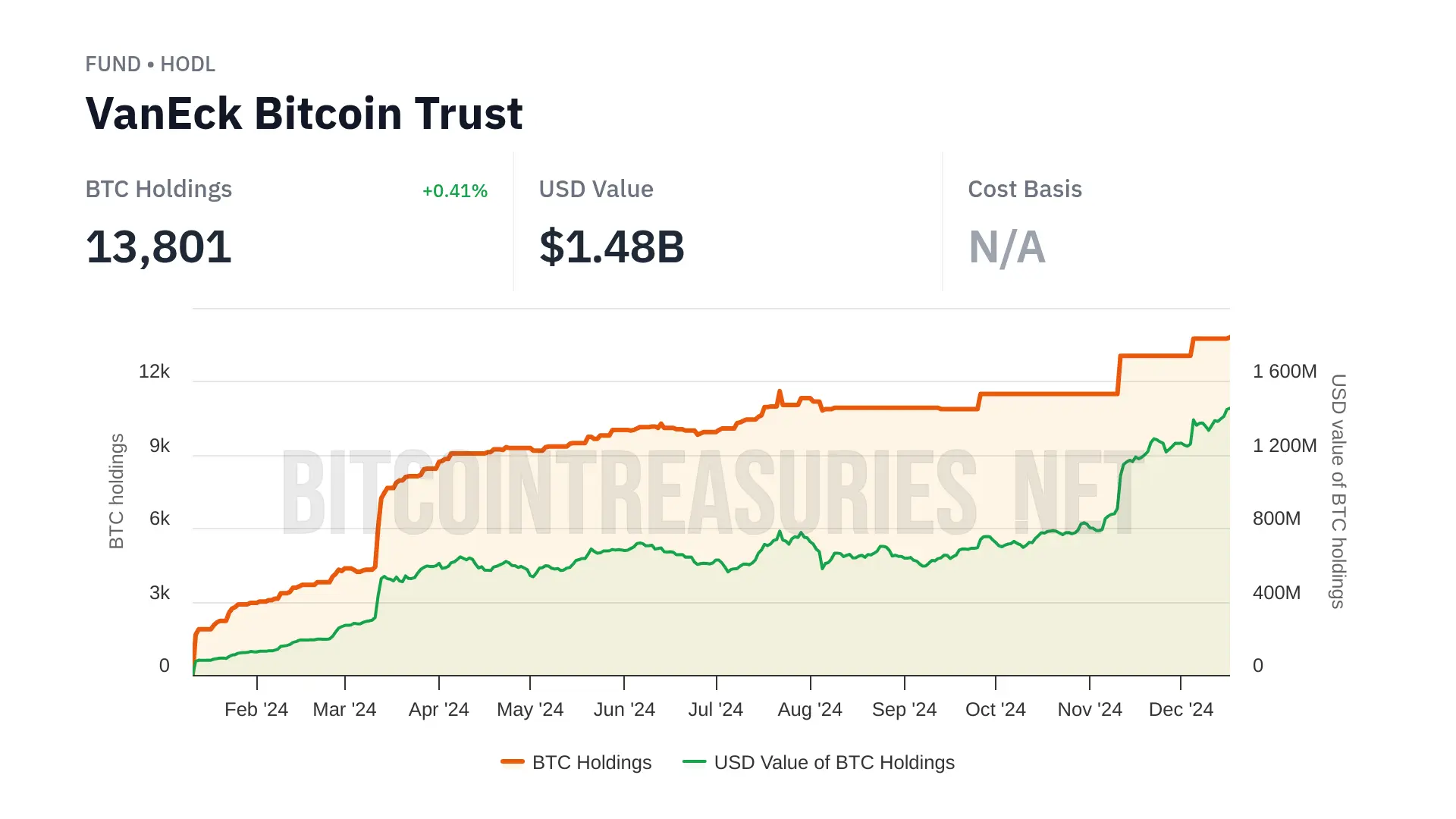This screenshot has height=819, width=1456.
Task: Select the 13,801 BTC Holdings figure
Action: (x=158, y=247)
